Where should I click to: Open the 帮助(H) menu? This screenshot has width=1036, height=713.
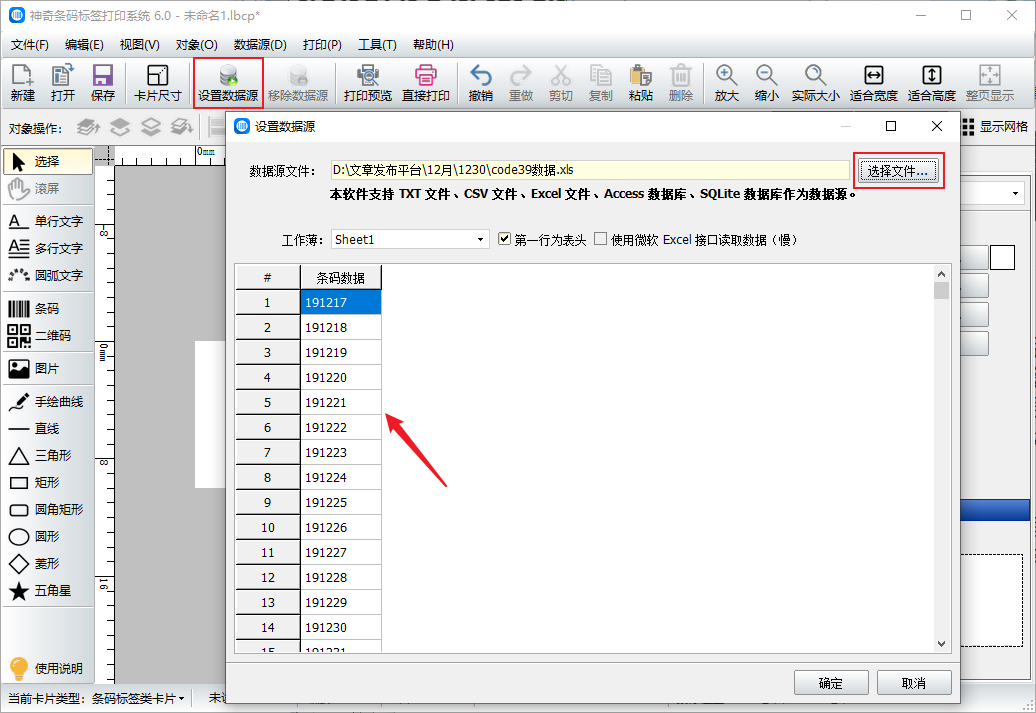433,45
